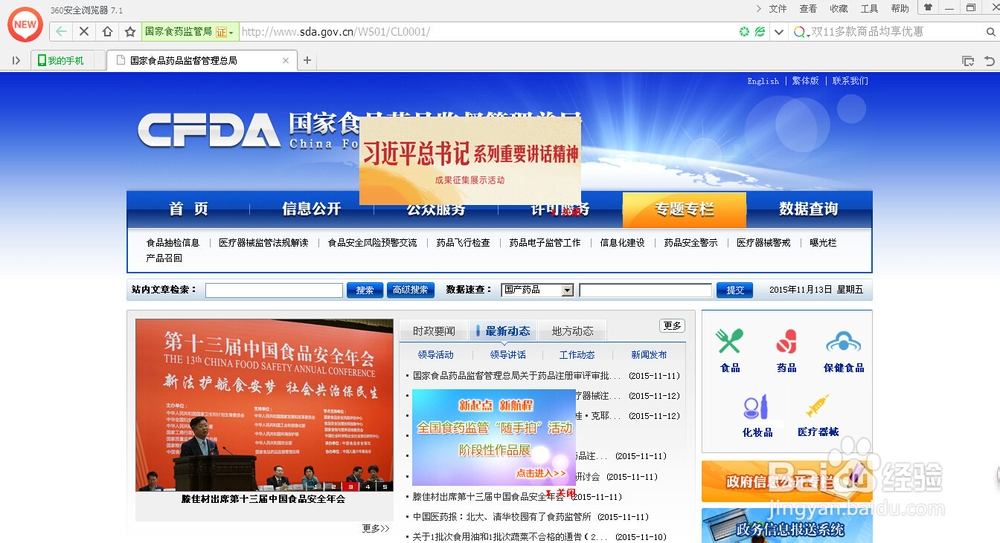
Task: Click the CFDA logo
Action: pos(209,131)
